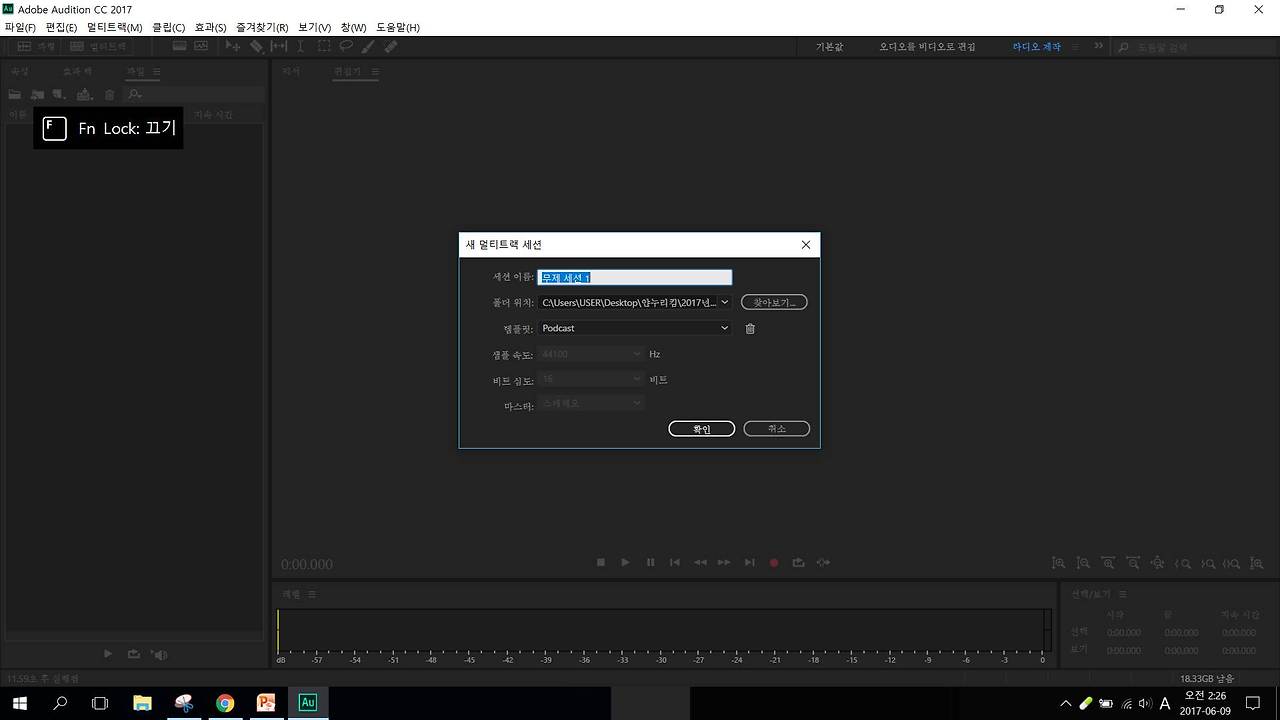Image resolution: width=1280 pixels, height=720 pixels.
Task: Click the trash icon in the Files panel toolbar
Action: pos(110,95)
